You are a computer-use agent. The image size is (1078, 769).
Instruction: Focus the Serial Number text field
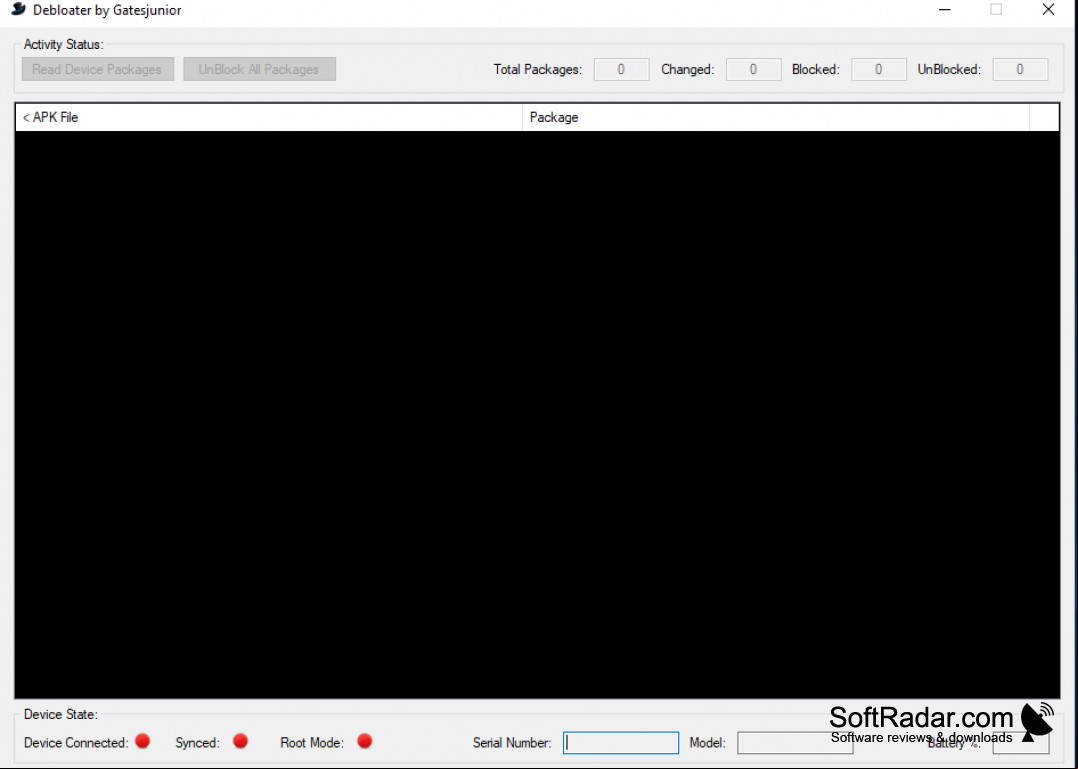(621, 742)
